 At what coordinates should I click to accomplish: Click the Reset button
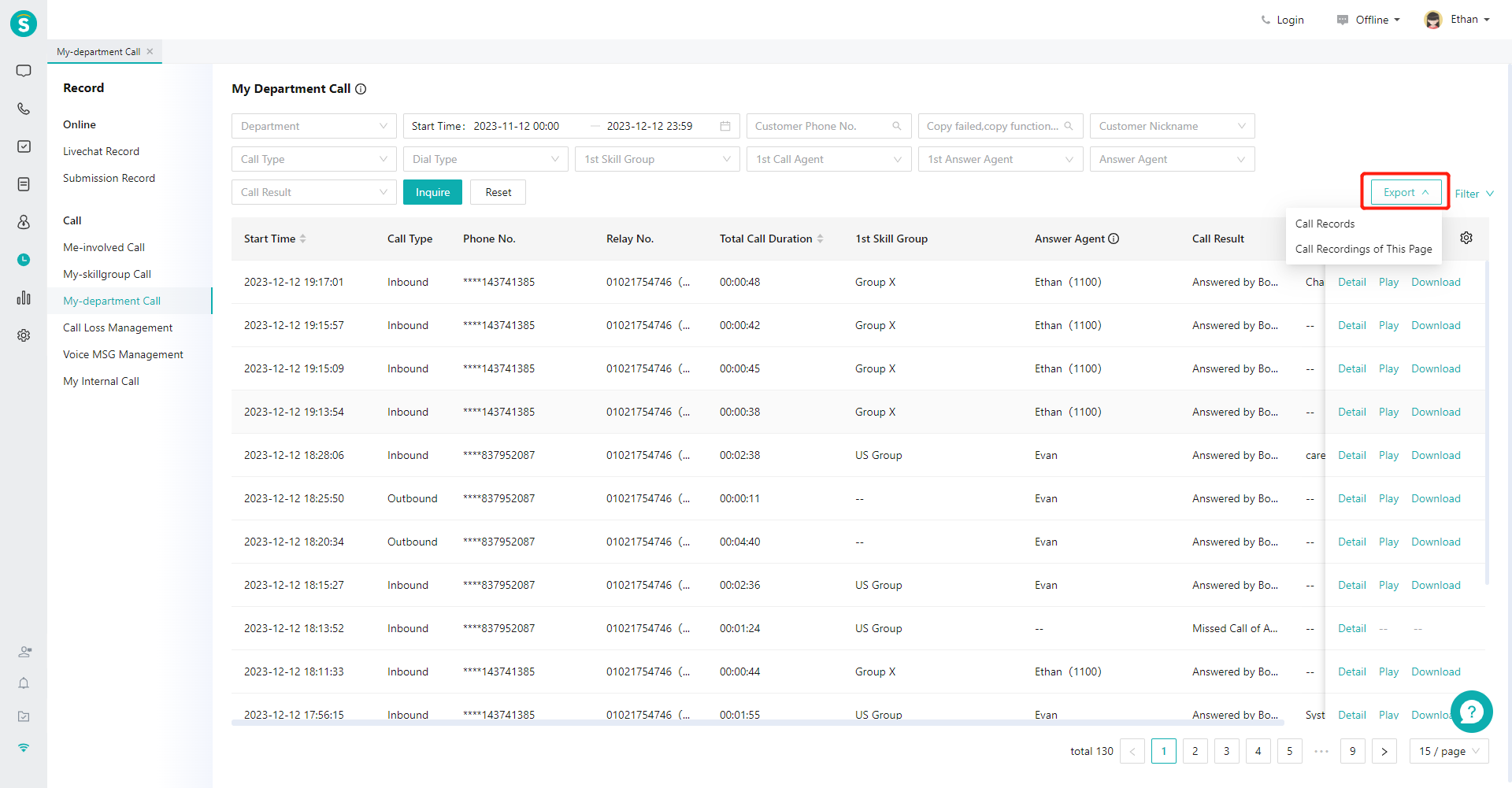[x=498, y=192]
